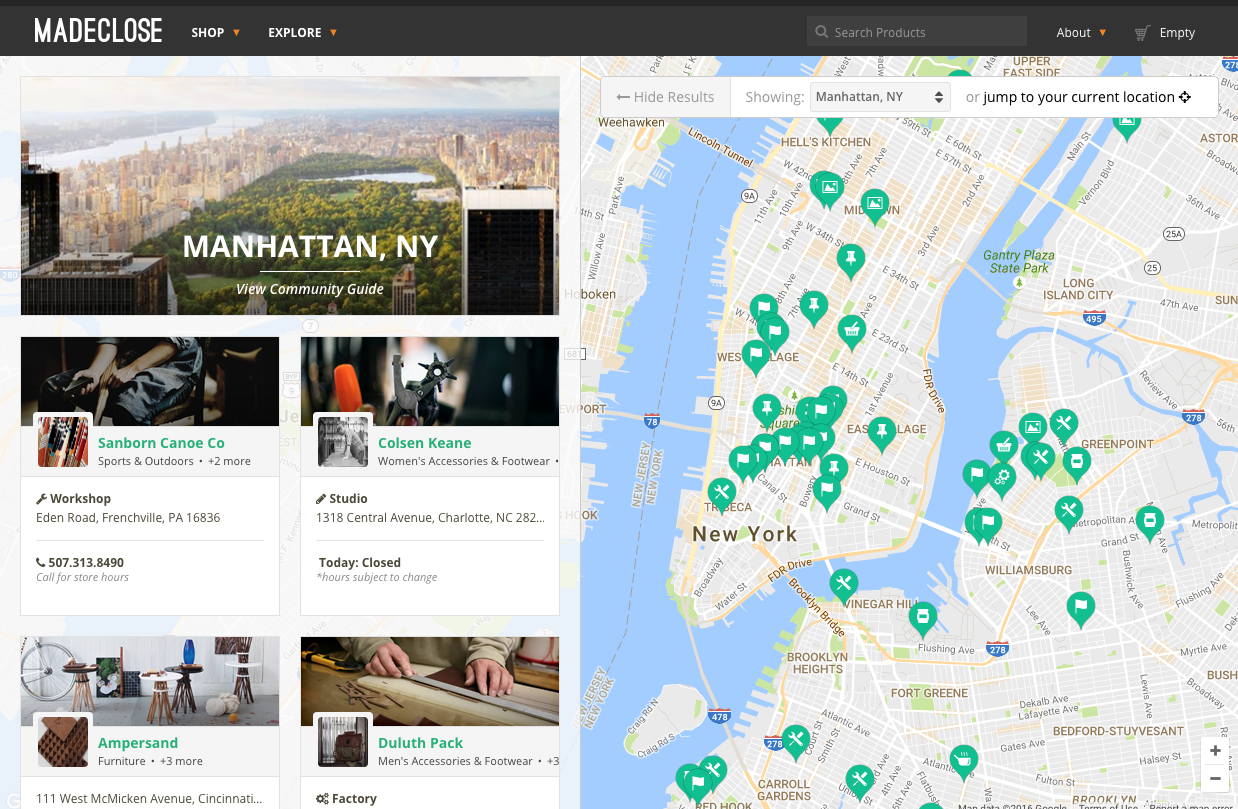This screenshot has width=1238, height=809.
Task: Open the MADECLOSE home logo
Action: click(98, 32)
